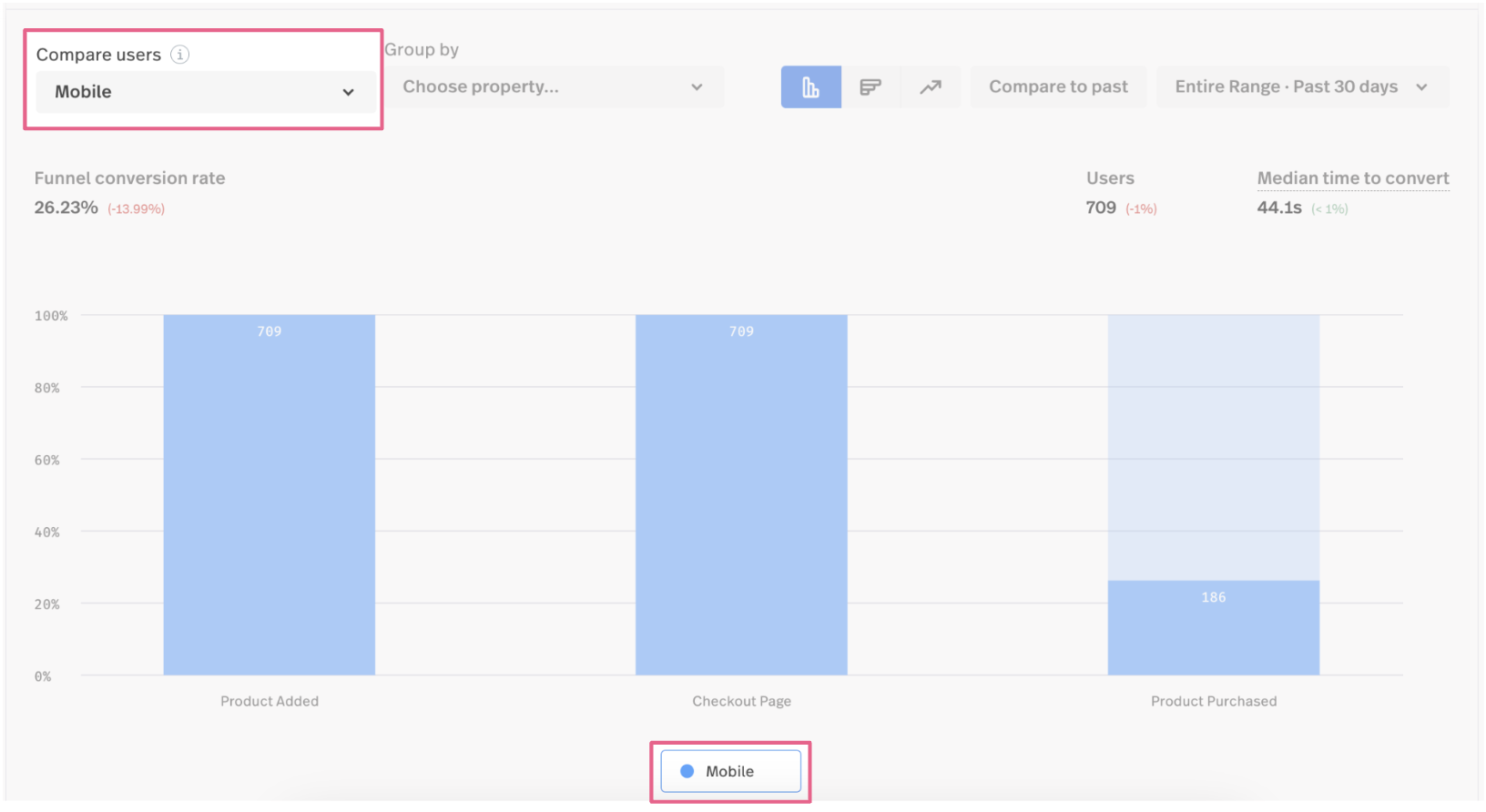1486x812 pixels.
Task: Select the Product Purchased bar showing 186
Action: click(x=1213, y=628)
